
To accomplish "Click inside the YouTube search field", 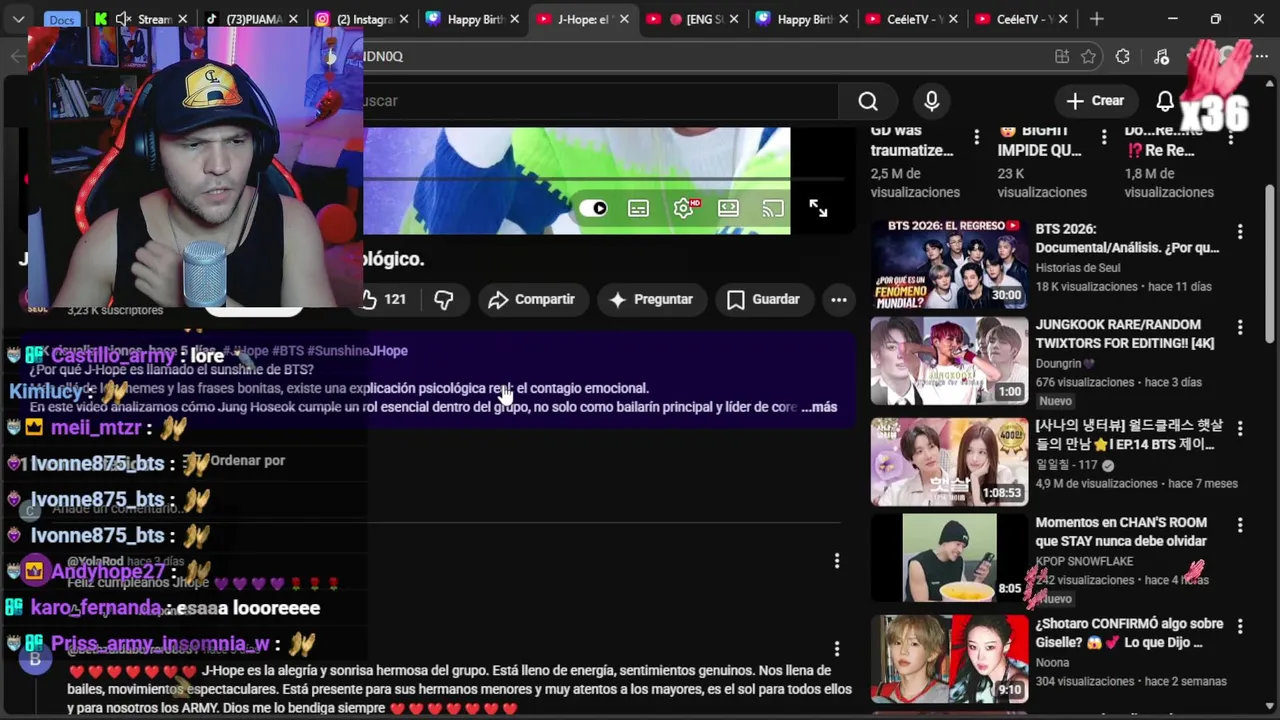I will coord(600,101).
